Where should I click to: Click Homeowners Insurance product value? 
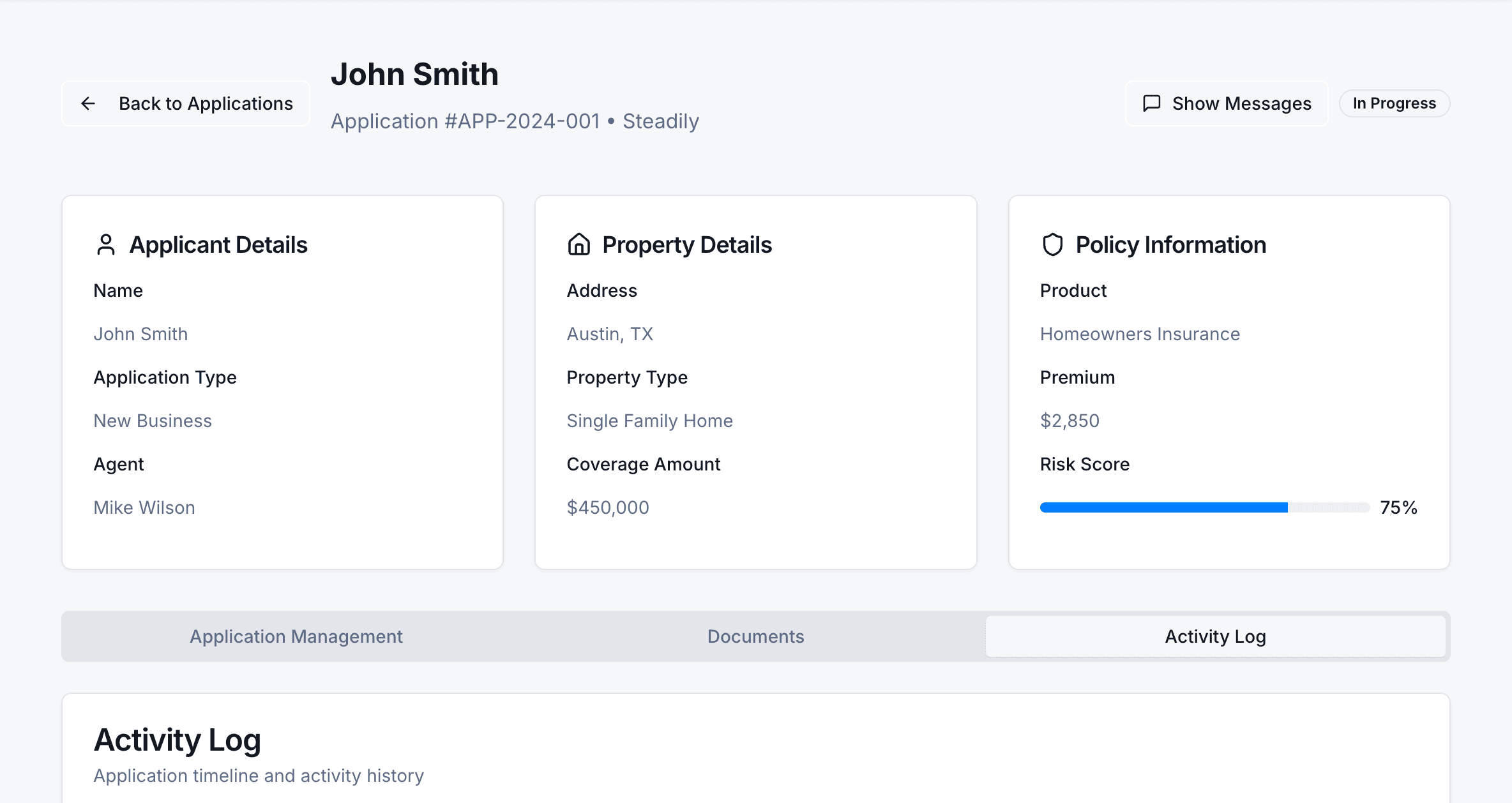pyautogui.click(x=1140, y=334)
